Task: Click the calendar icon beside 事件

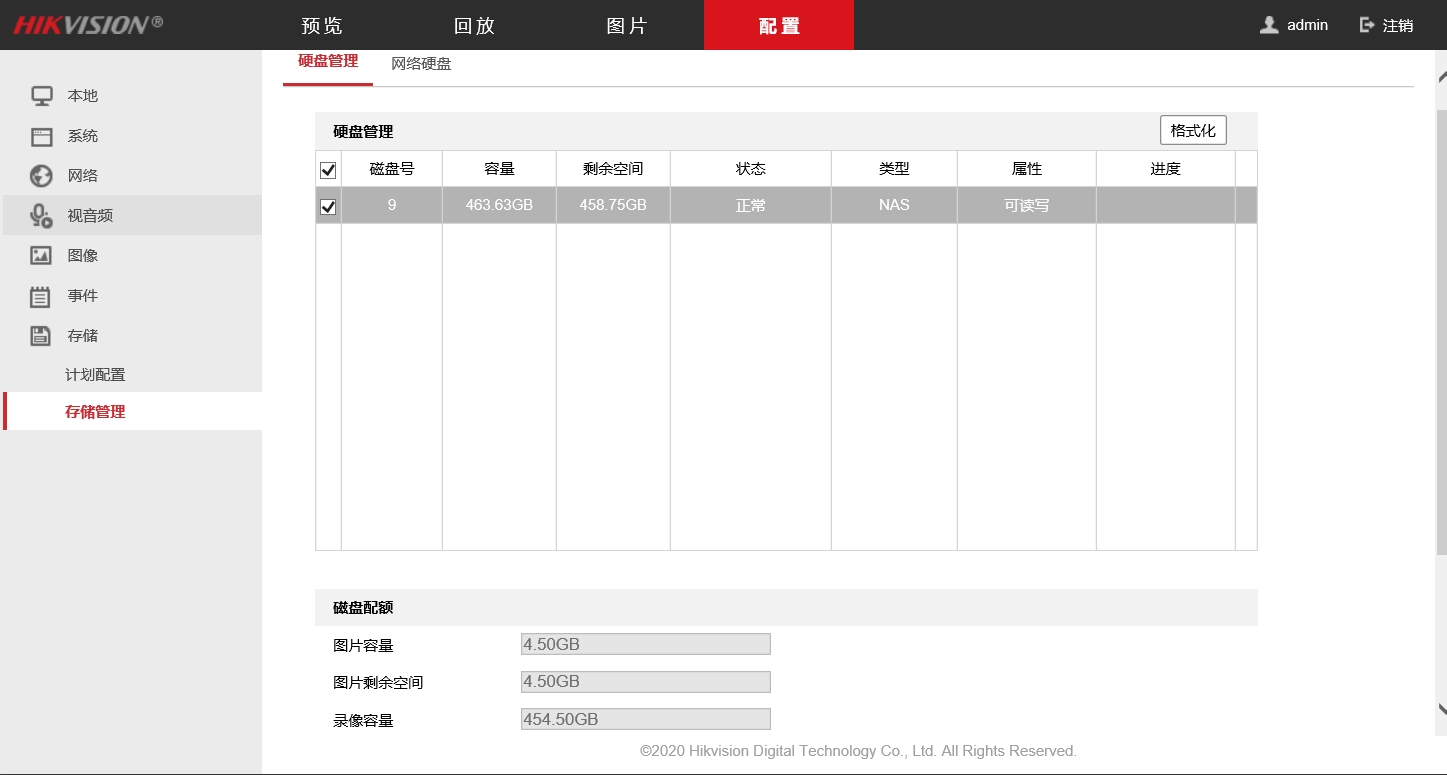Action: coord(41,296)
